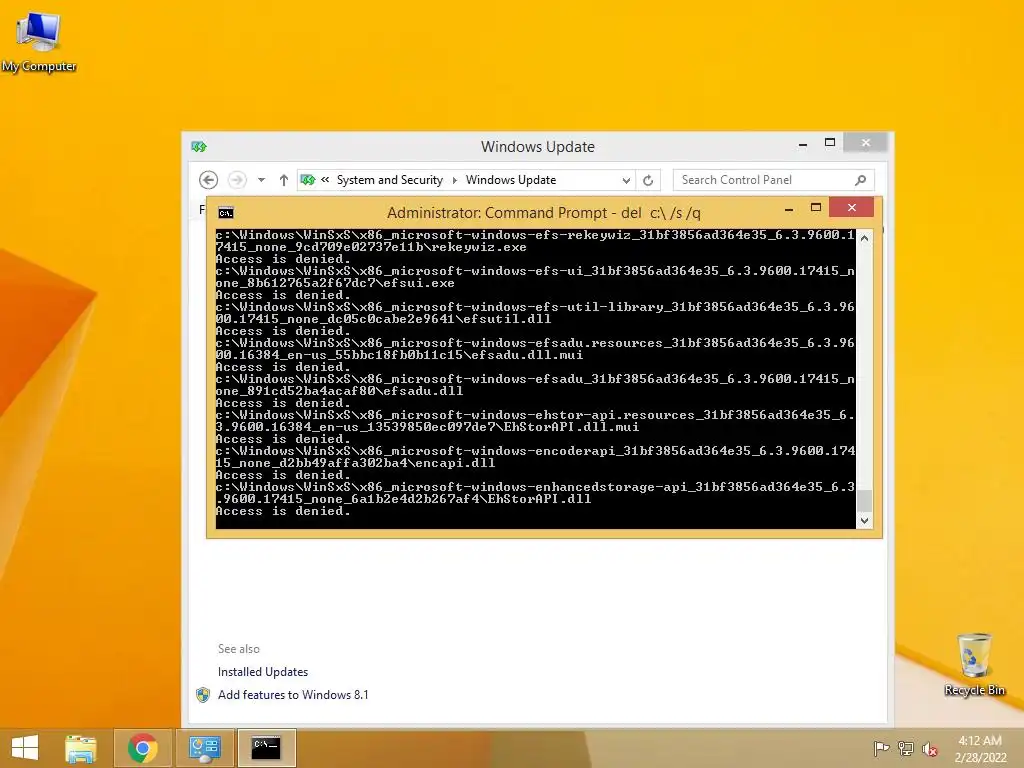Click the EhStorAPI.dll.mui output line
The width and height of the screenshot is (1024, 768).
pos(427,427)
